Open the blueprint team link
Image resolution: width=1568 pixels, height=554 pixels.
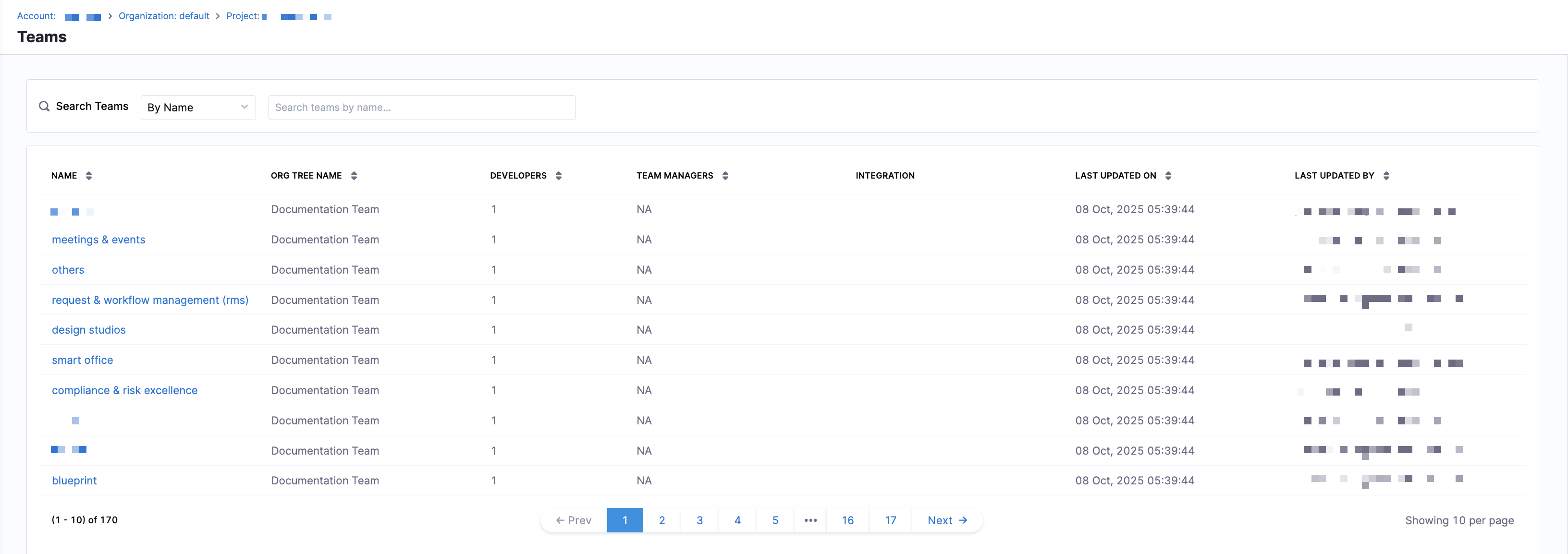coord(74,481)
